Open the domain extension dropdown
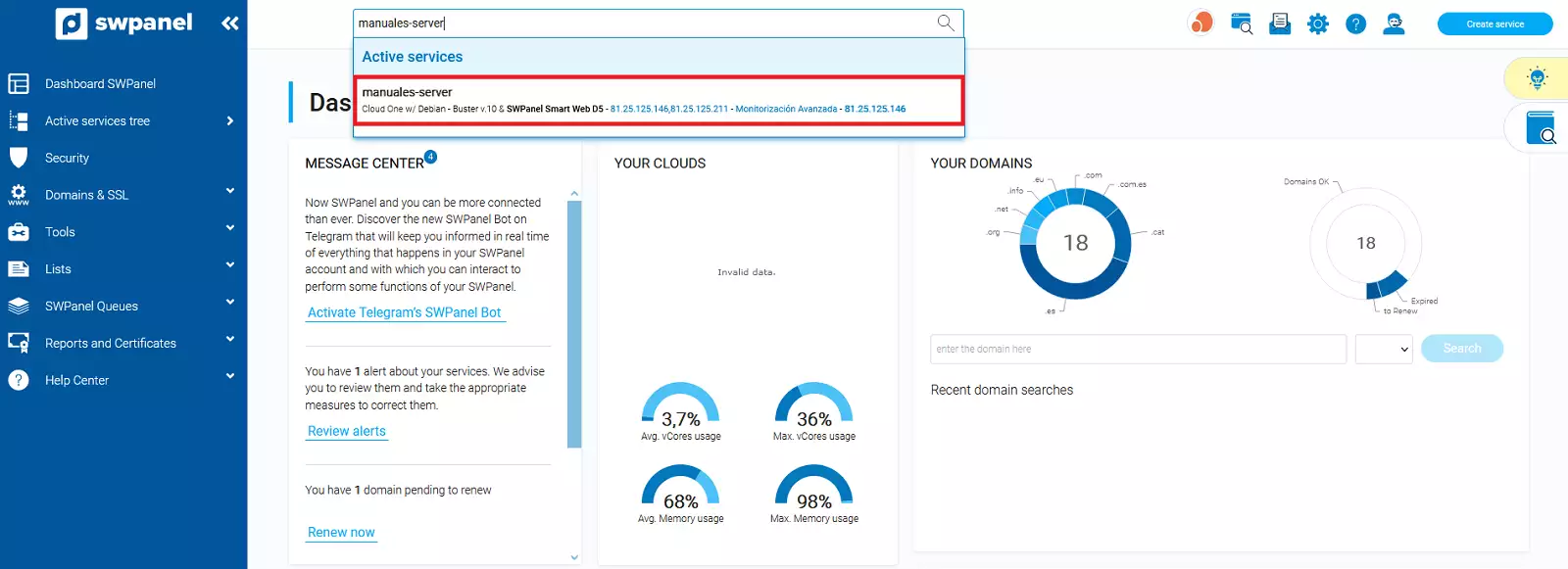The height and width of the screenshot is (569, 1568). point(1383,349)
